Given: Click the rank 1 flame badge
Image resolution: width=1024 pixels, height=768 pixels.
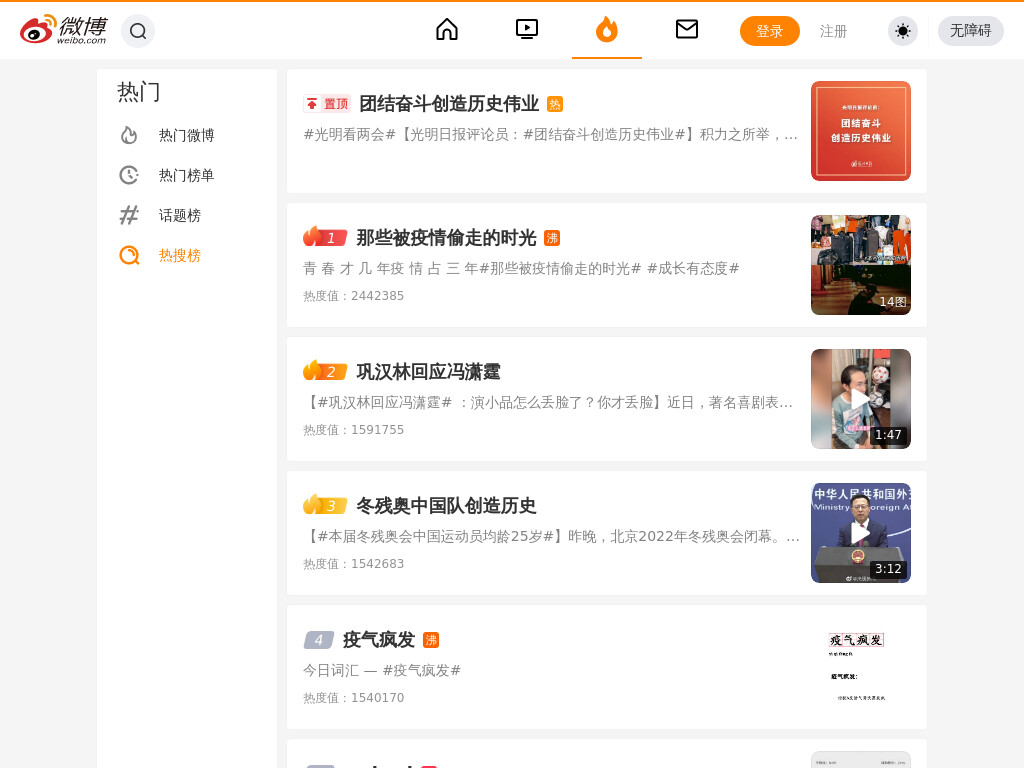Looking at the screenshot, I should pyautogui.click(x=325, y=237).
